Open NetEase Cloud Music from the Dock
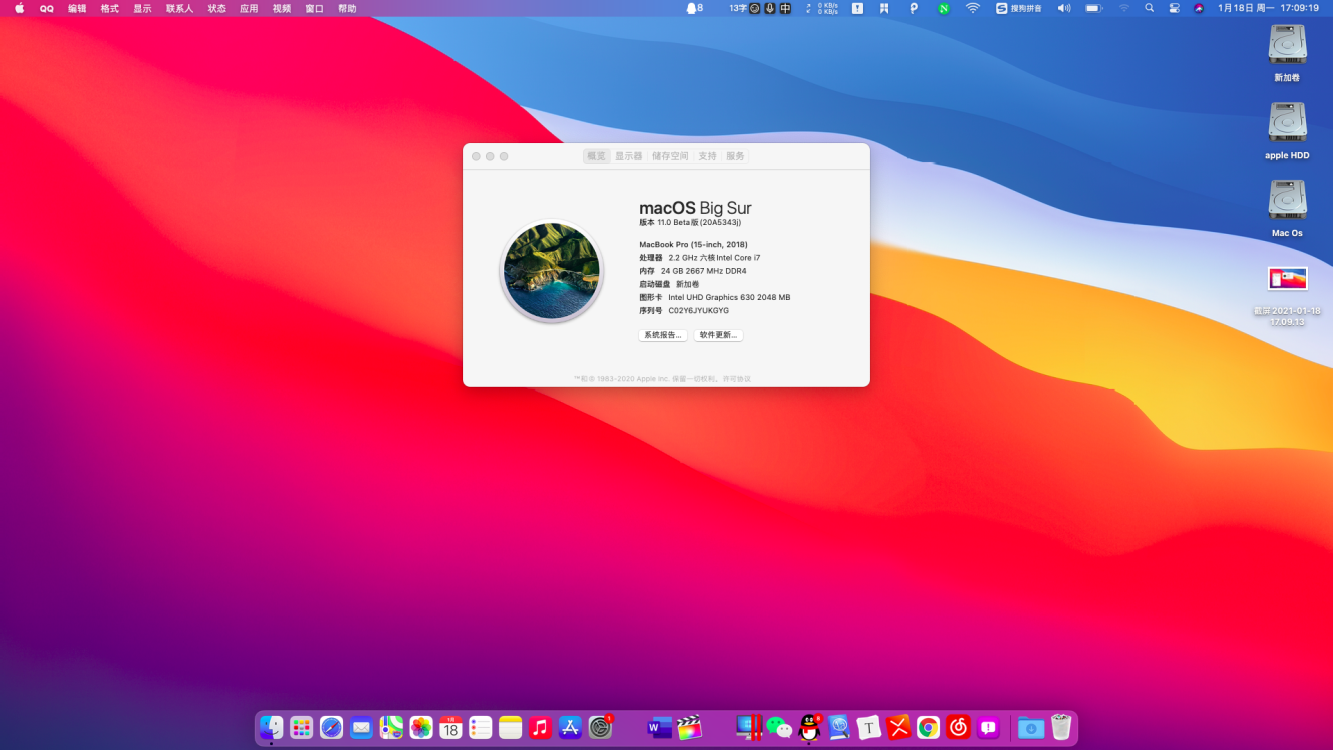 click(x=957, y=727)
